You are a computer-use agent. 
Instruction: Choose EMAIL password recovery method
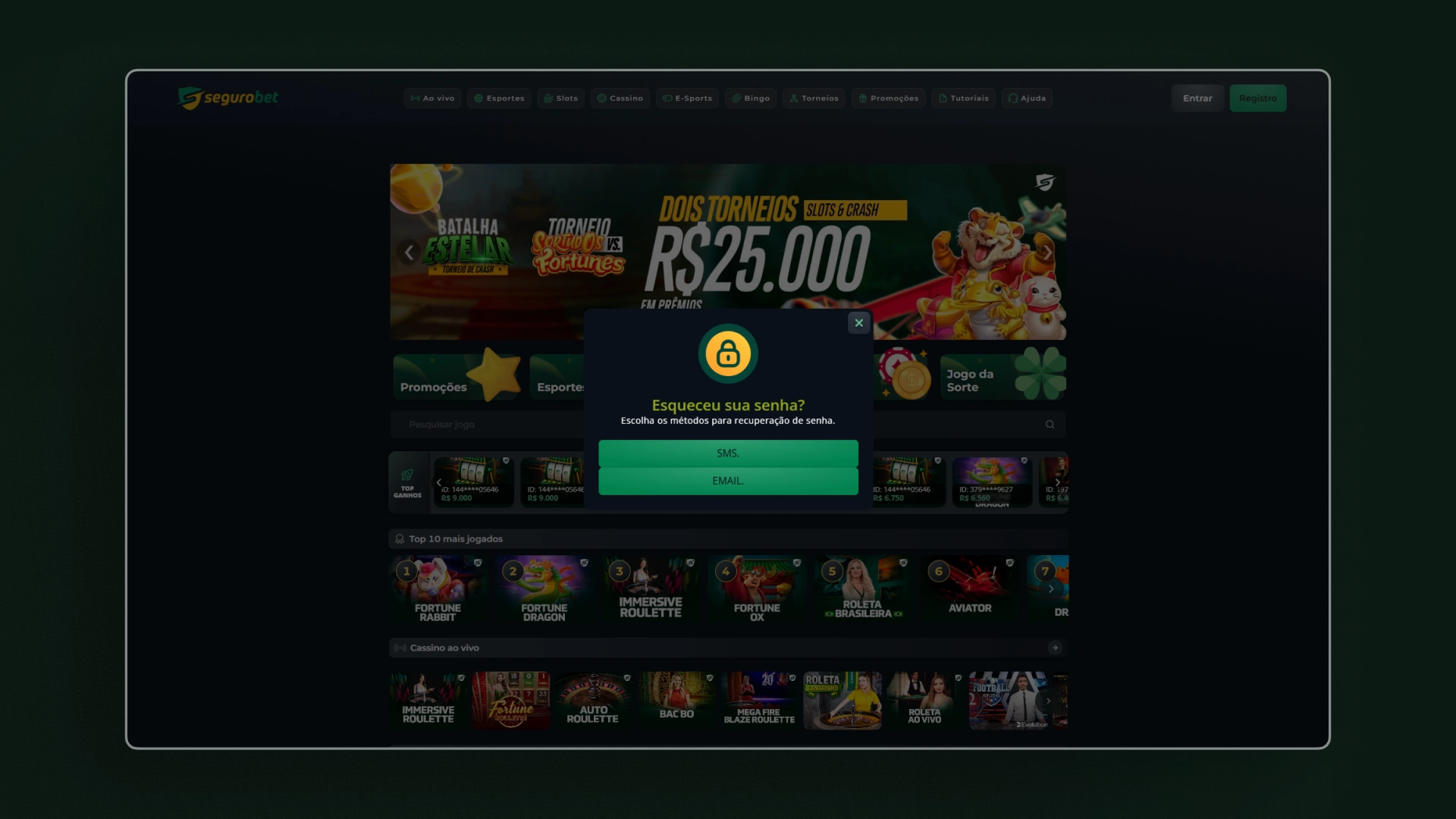728,481
